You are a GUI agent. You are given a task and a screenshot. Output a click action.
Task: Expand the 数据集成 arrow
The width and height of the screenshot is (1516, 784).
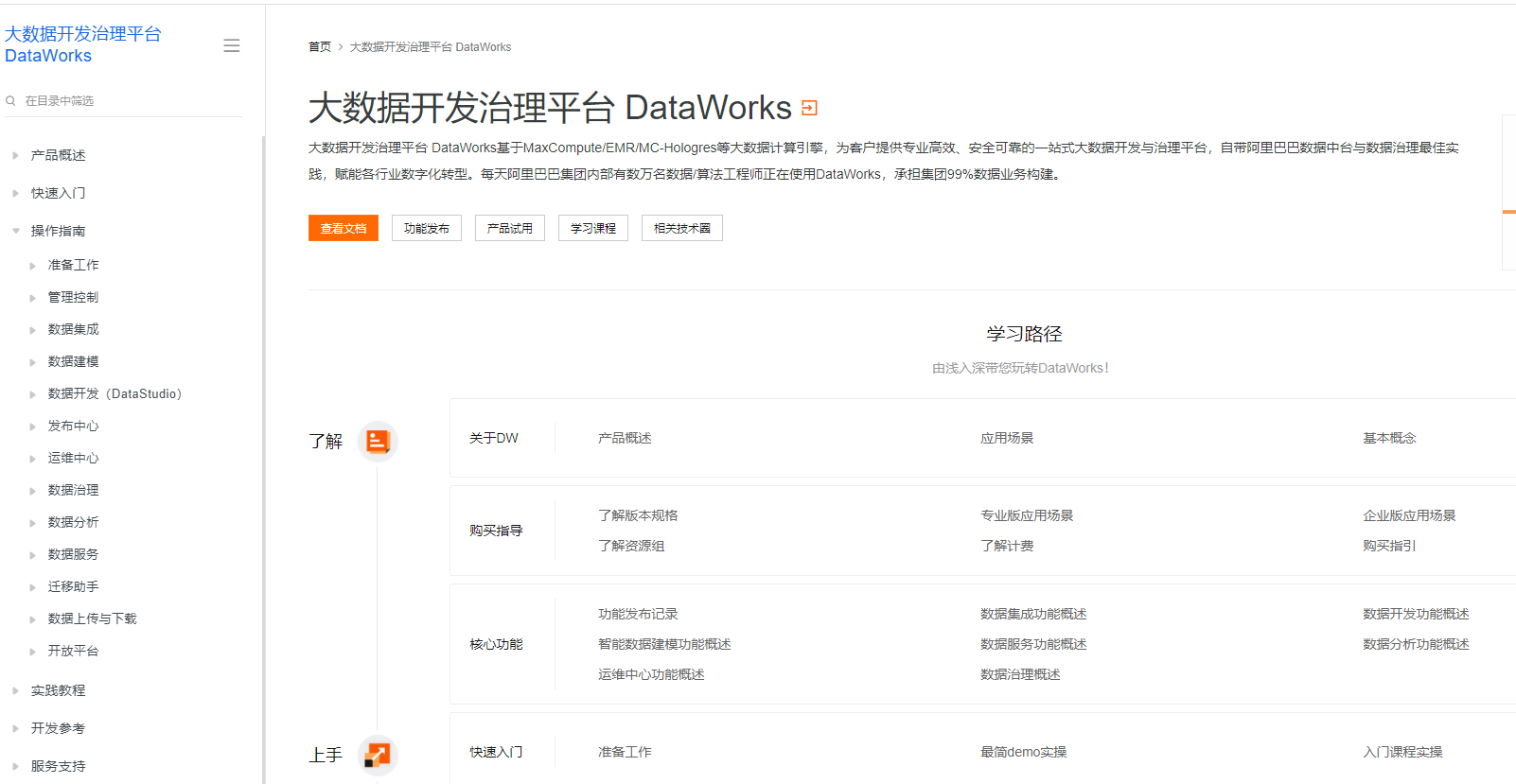coord(32,330)
